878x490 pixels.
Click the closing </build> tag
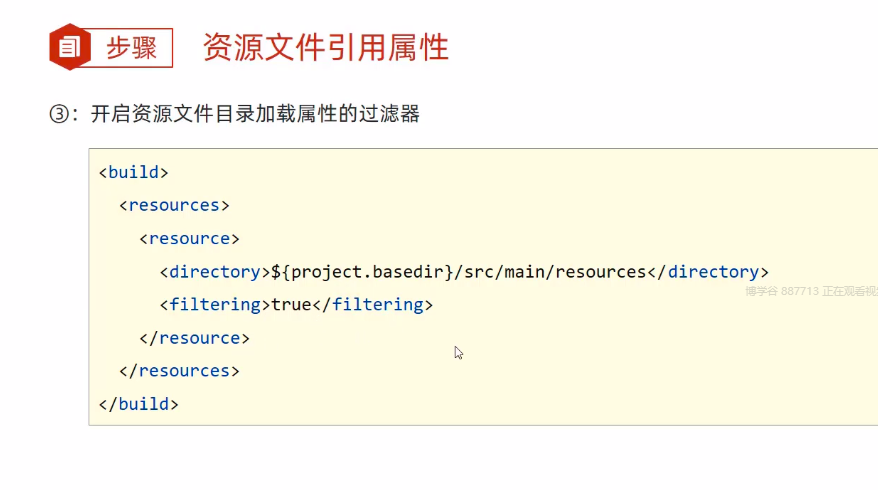click(x=138, y=403)
